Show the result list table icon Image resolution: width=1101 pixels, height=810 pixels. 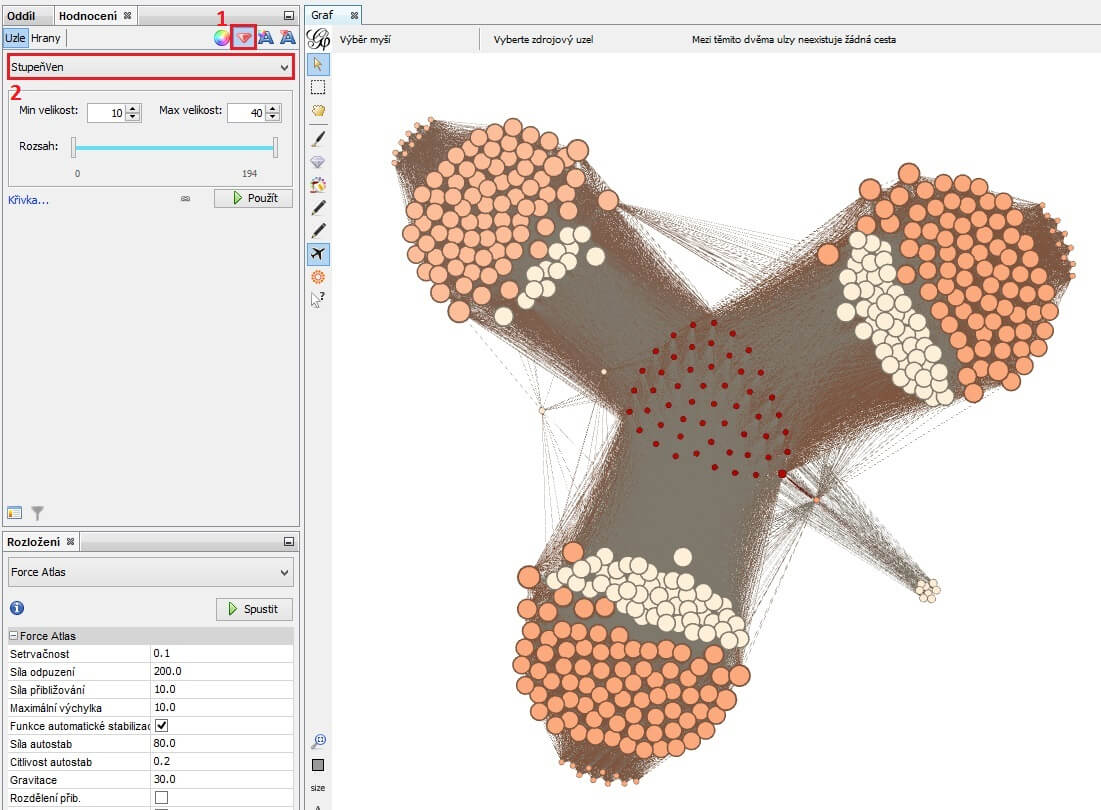(x=14, y=513)
